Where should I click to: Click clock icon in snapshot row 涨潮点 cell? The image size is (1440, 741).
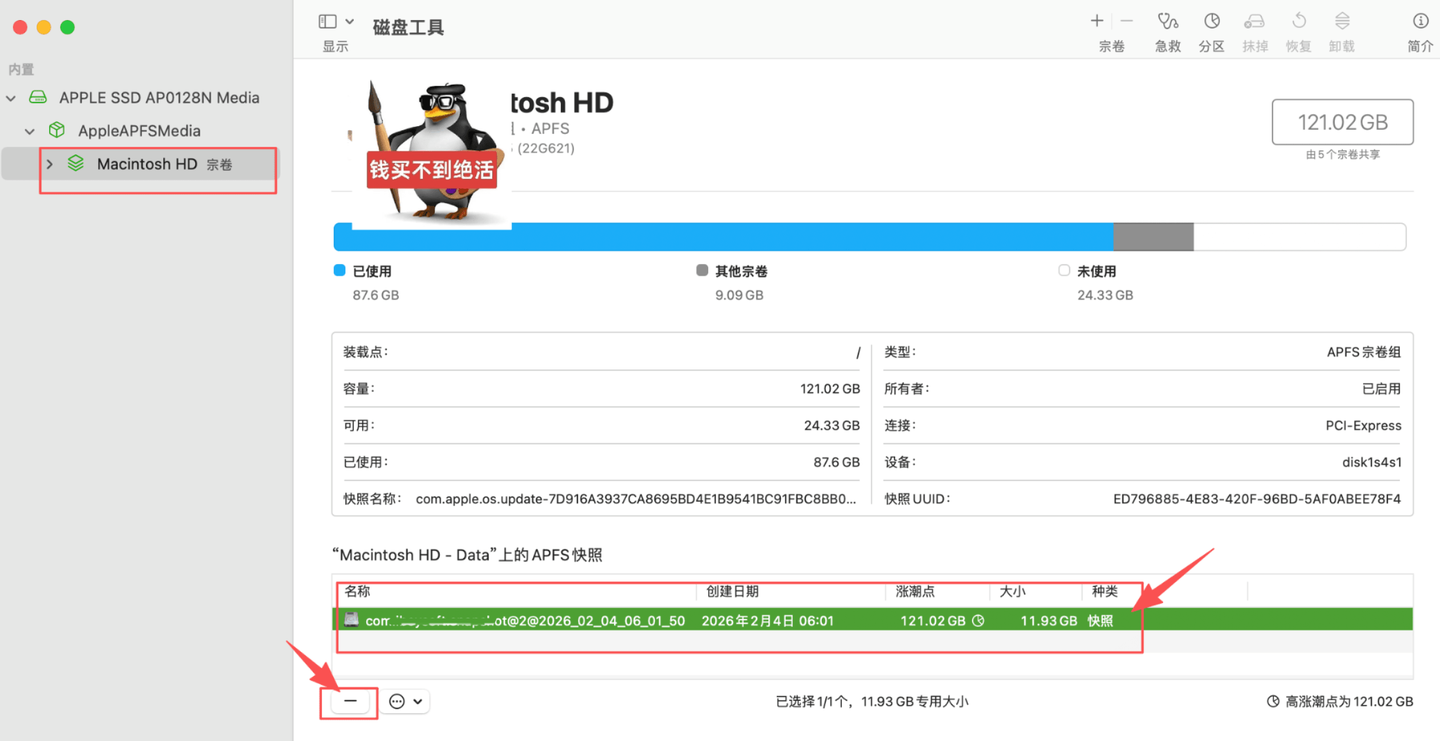coord(978,620)
